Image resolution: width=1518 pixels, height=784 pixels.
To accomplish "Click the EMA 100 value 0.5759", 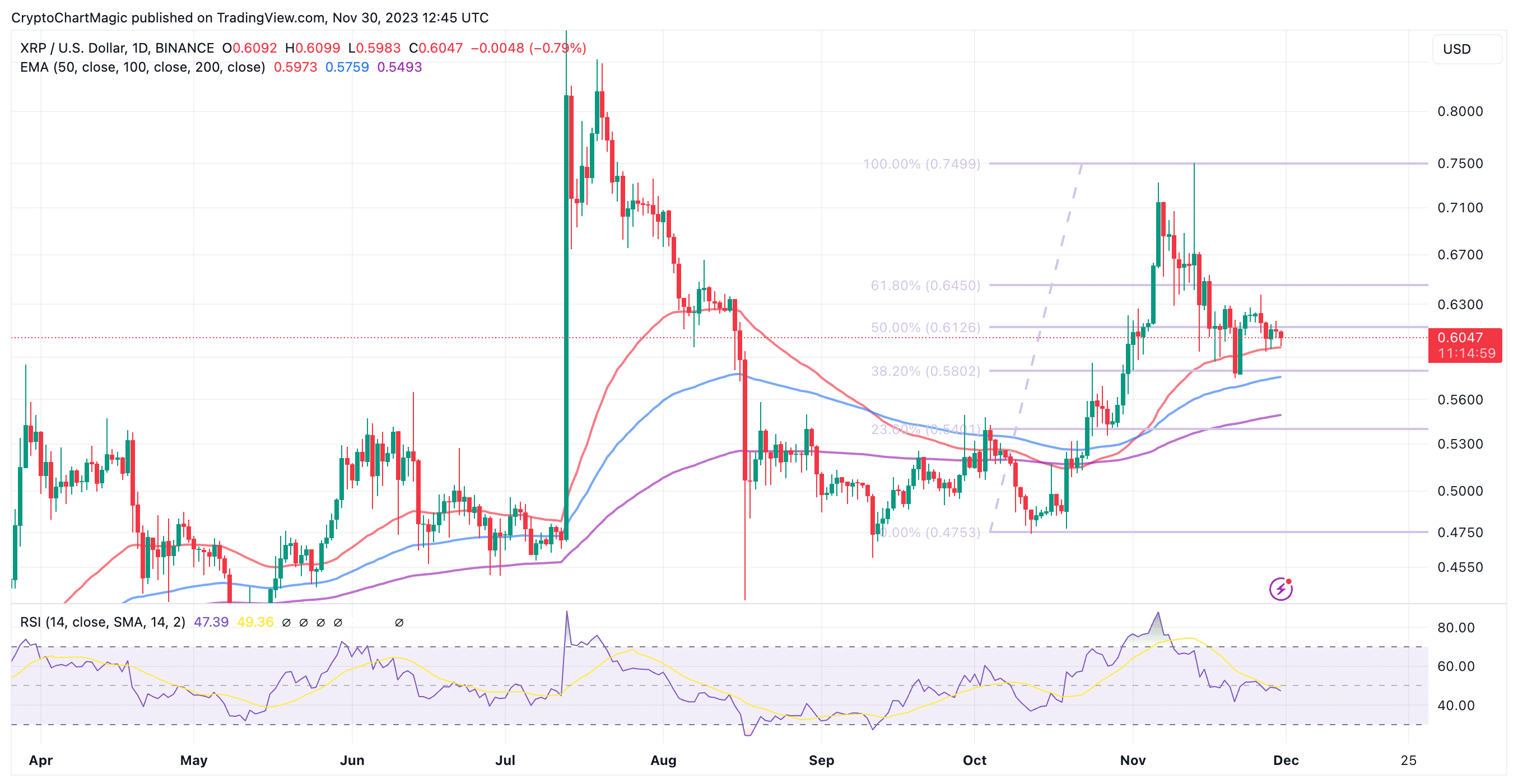I will (x=347, y=67).
